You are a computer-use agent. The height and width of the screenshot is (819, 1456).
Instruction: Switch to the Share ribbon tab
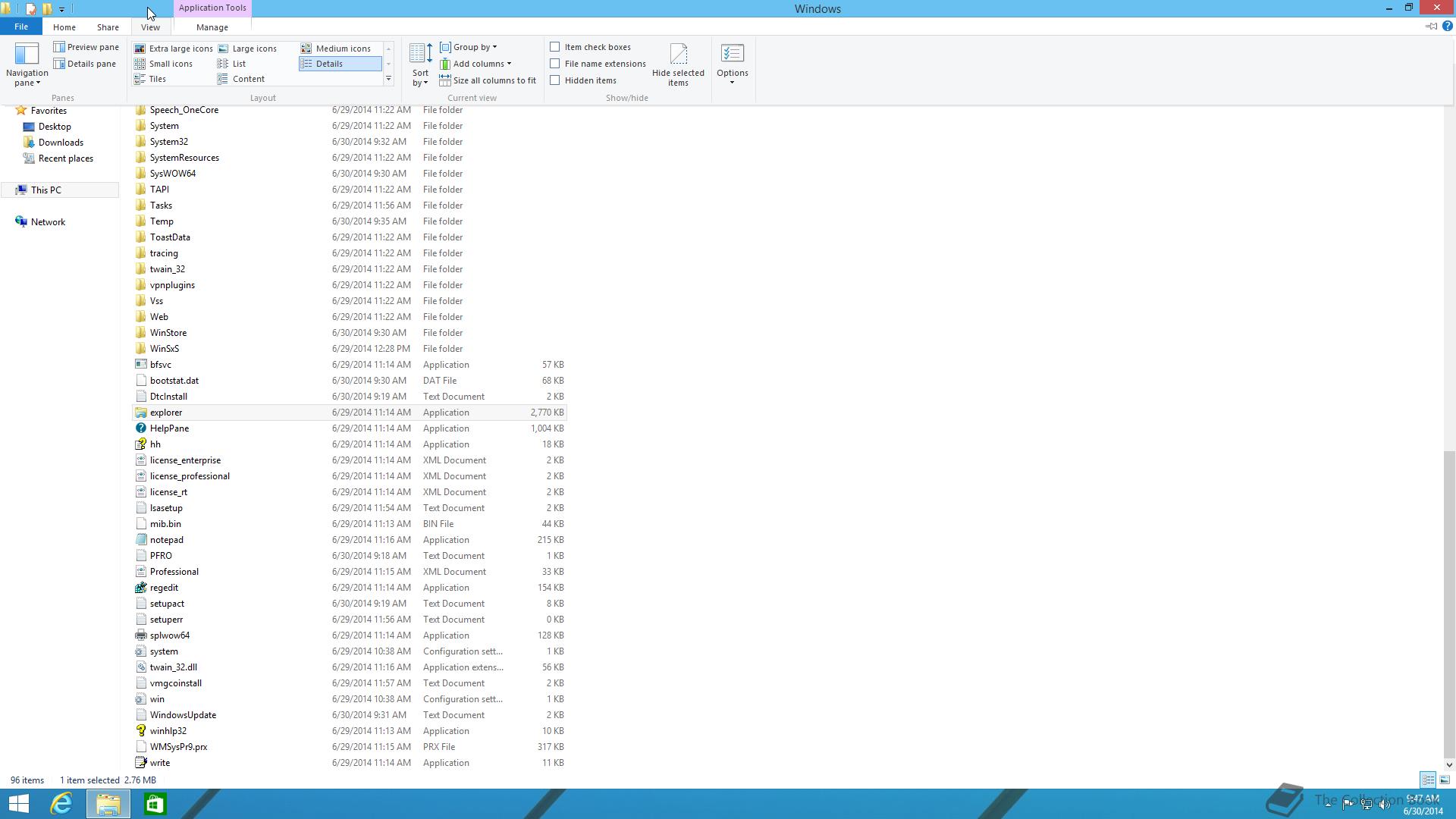tap(108, 27)
